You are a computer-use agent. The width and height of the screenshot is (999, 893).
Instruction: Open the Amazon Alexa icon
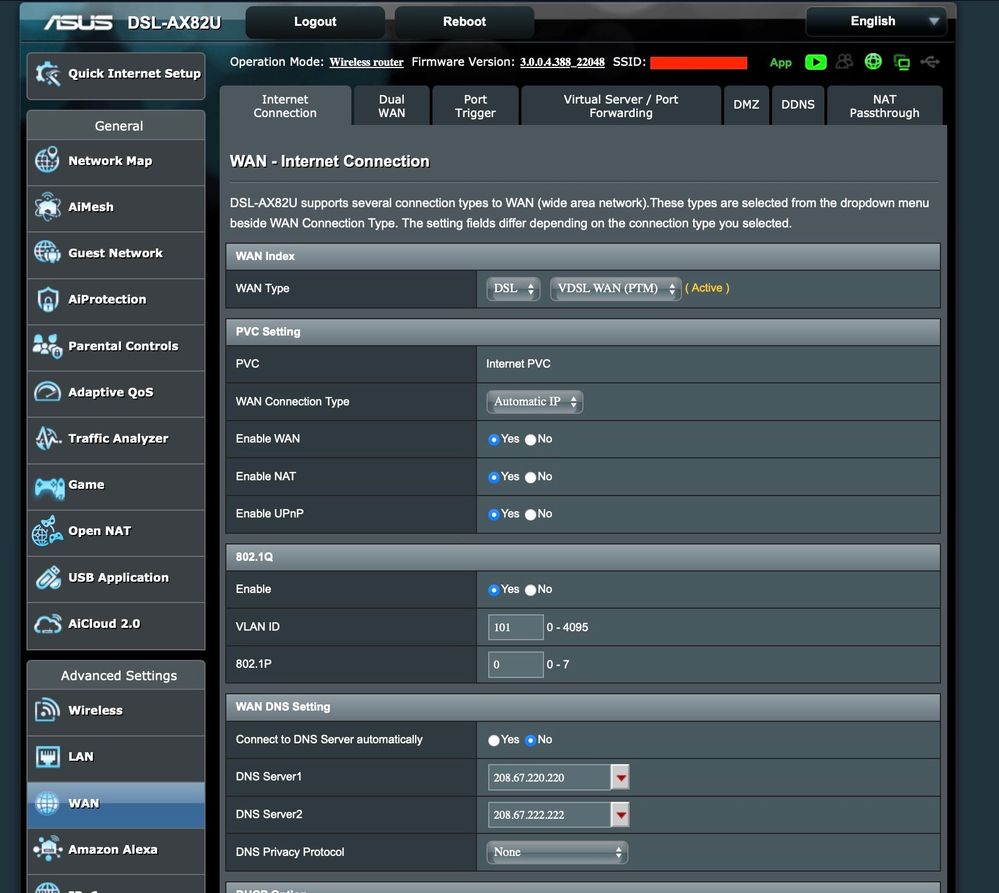pos(47,849)
